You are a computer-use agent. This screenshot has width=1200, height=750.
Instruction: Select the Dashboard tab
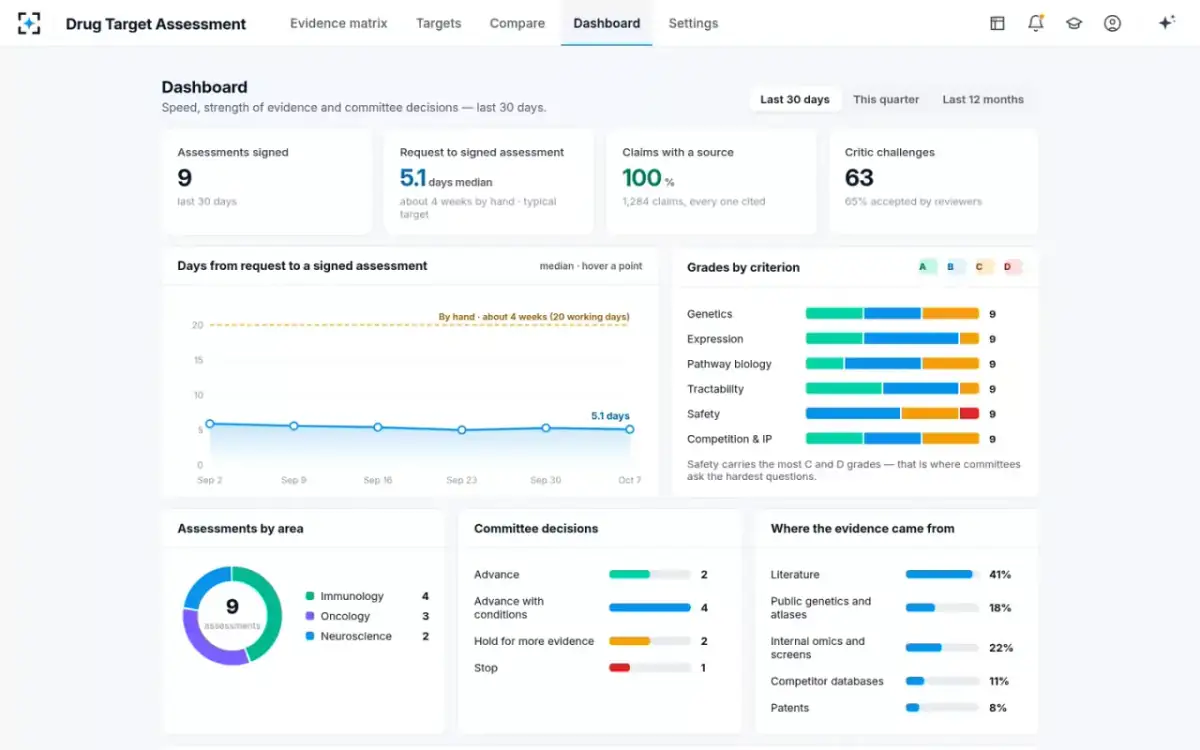pos(607,23)
